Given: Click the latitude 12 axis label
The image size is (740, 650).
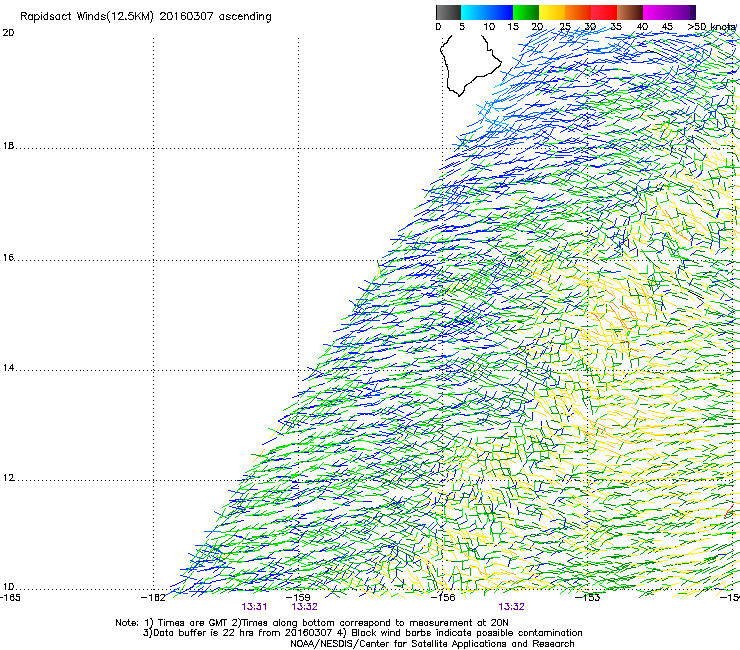Looking at the screenshot, I should [8, 478].
